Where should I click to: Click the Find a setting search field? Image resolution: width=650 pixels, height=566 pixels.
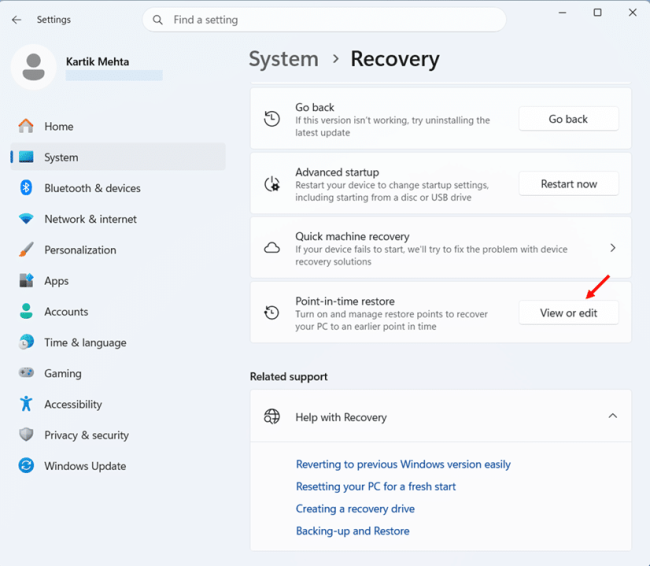pos(324,19)
